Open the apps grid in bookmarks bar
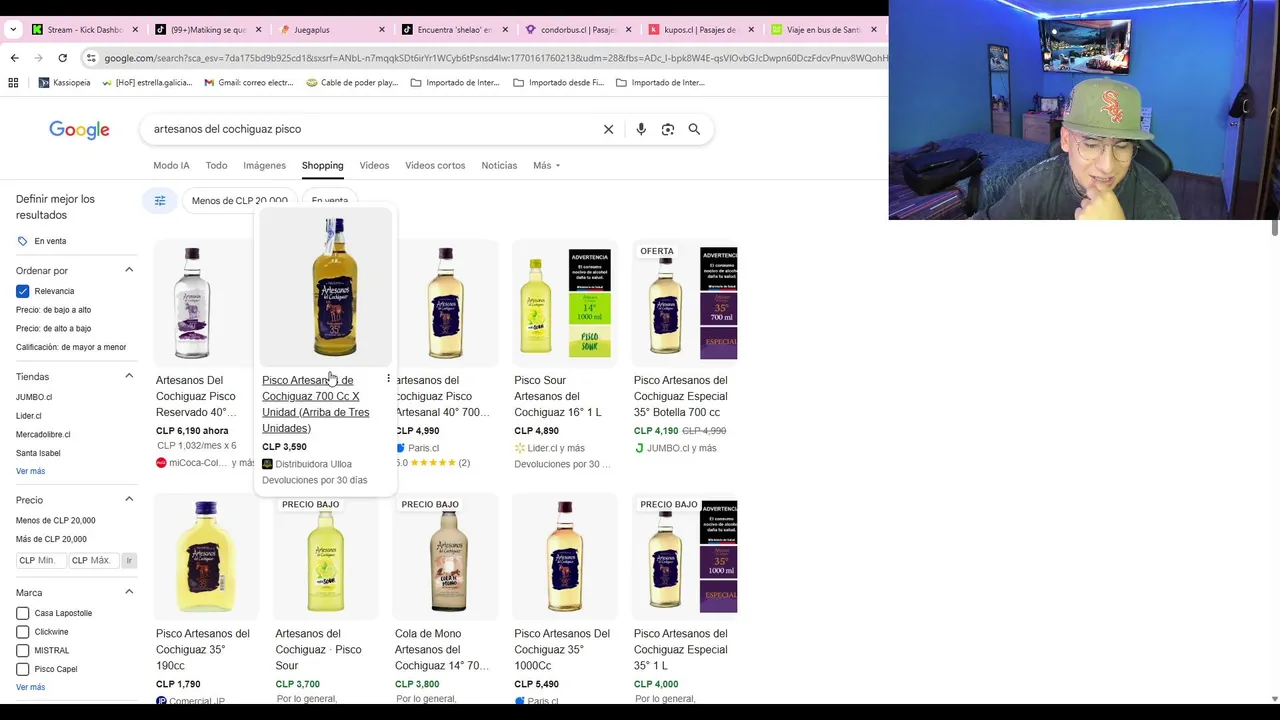Viewport: 1280px width, 720px height. click(13, 83)
